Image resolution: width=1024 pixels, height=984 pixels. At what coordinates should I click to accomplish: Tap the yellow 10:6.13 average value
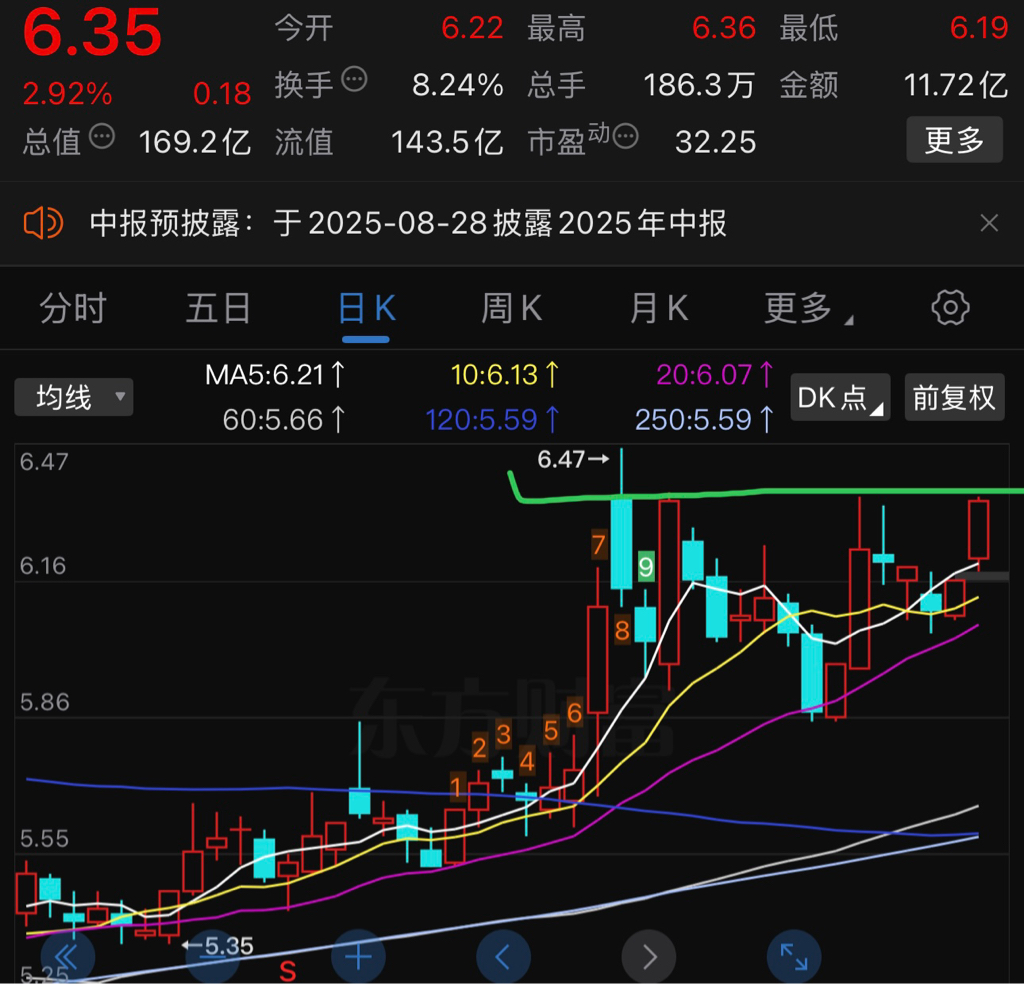coord(505,375)
